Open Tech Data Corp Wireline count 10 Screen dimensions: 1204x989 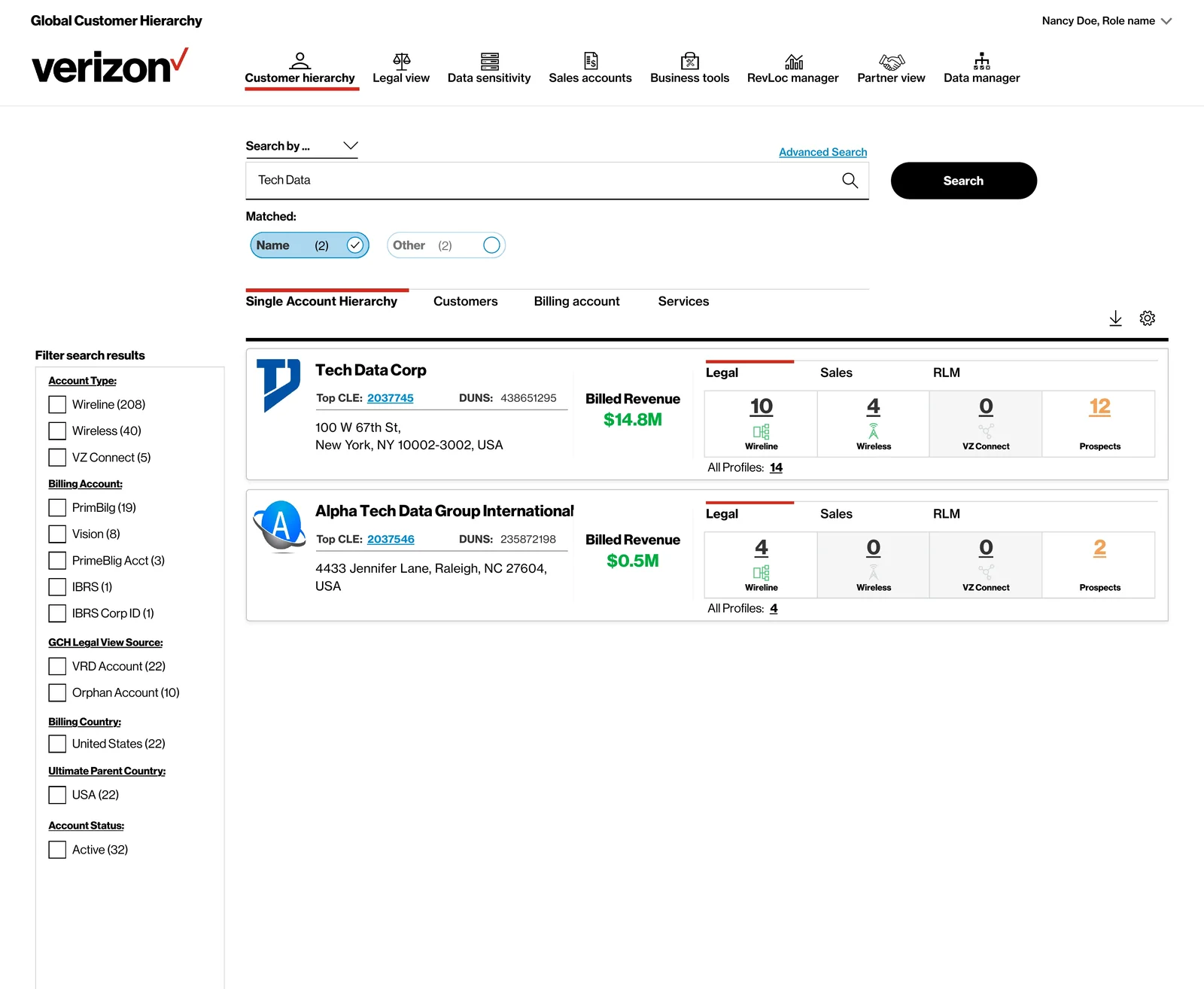pos(762,407)
